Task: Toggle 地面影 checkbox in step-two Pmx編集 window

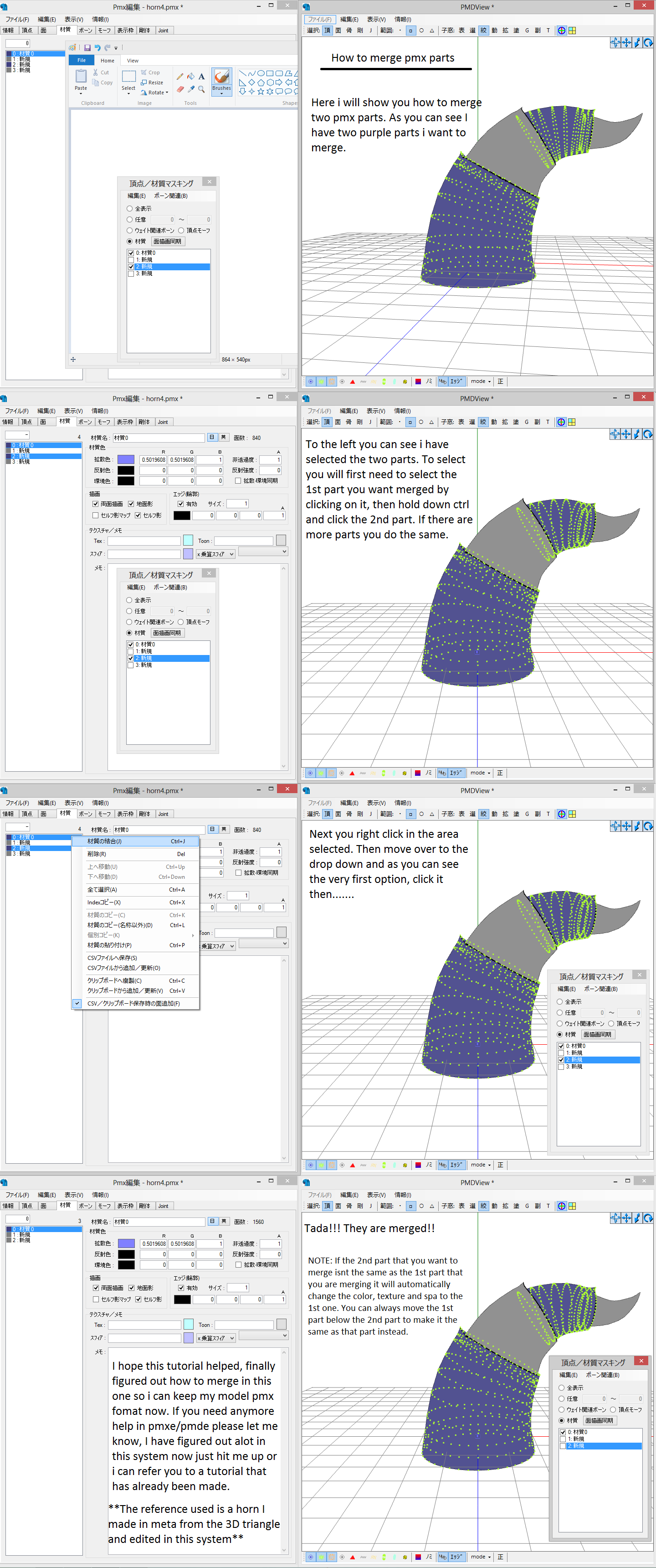Action: (x=131, y=504)
